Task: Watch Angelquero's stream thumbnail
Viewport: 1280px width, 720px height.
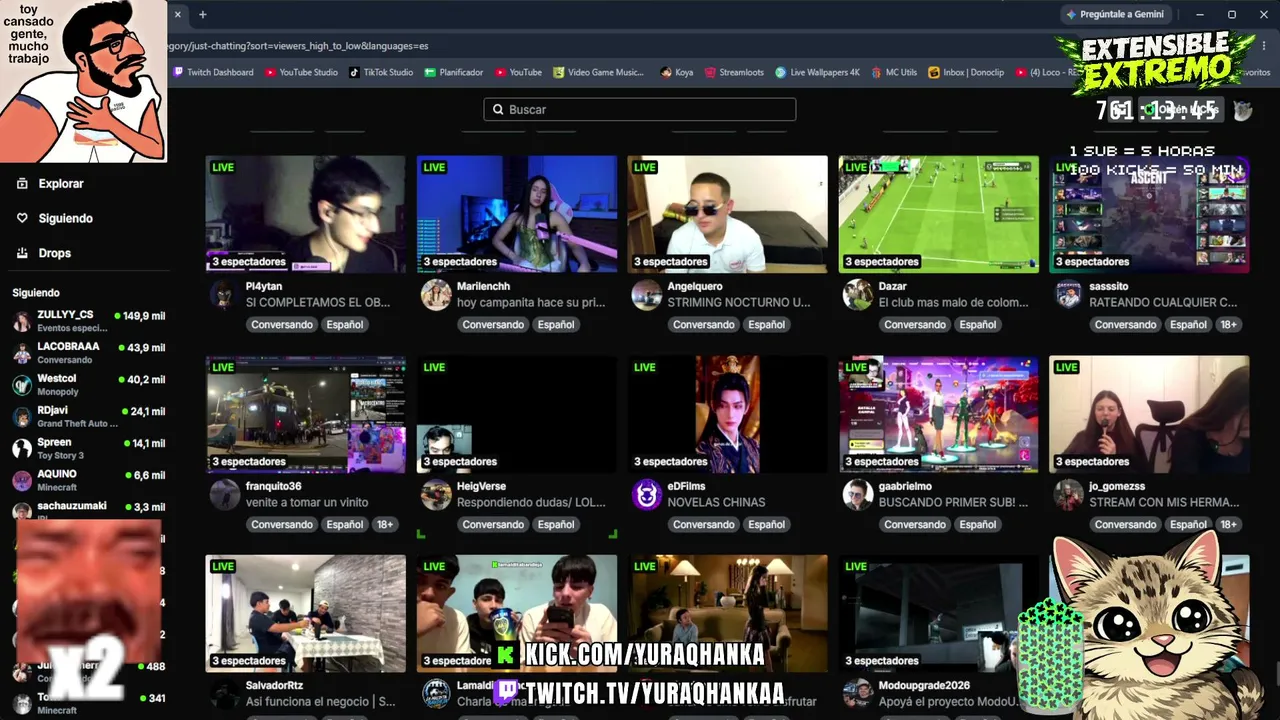Action: 728,214
